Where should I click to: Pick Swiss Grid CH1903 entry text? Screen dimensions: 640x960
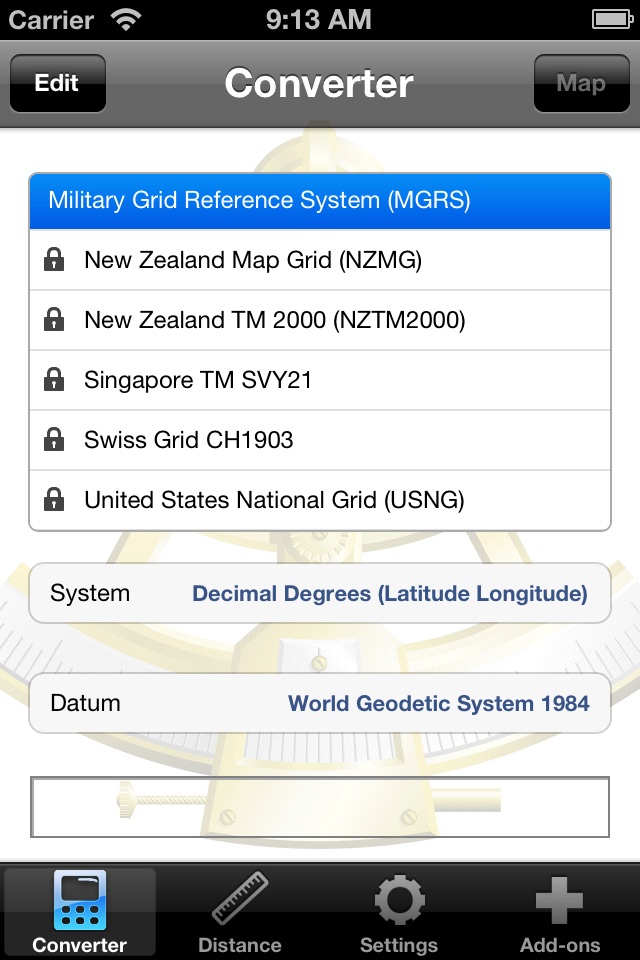coord(189,440)
